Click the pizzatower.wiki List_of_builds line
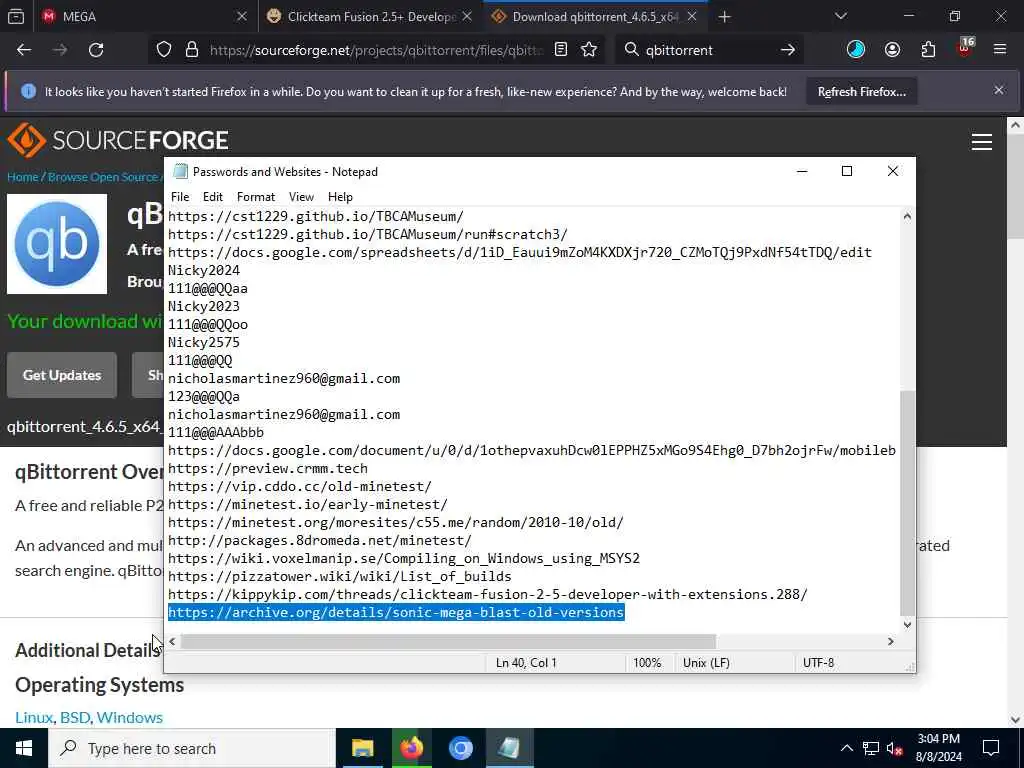This screenshot has width=1024, height=768. [340, 576]
